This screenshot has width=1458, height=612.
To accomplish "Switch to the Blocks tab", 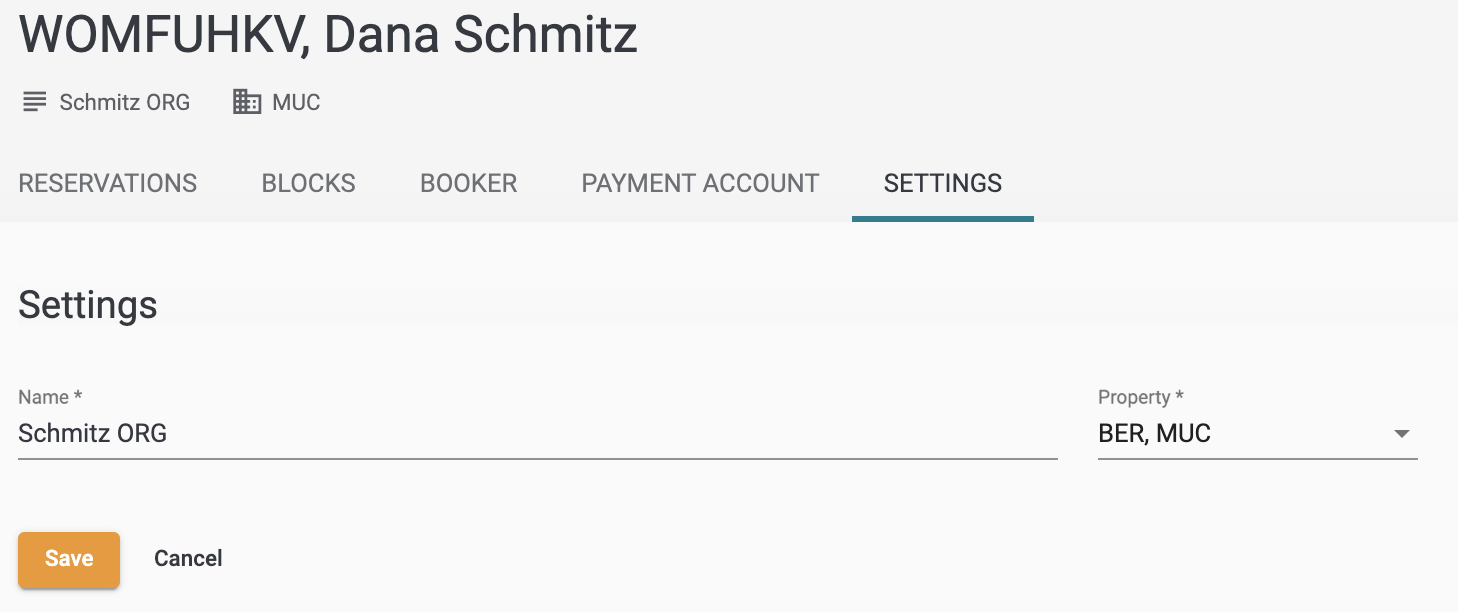I will click(309, 184).
